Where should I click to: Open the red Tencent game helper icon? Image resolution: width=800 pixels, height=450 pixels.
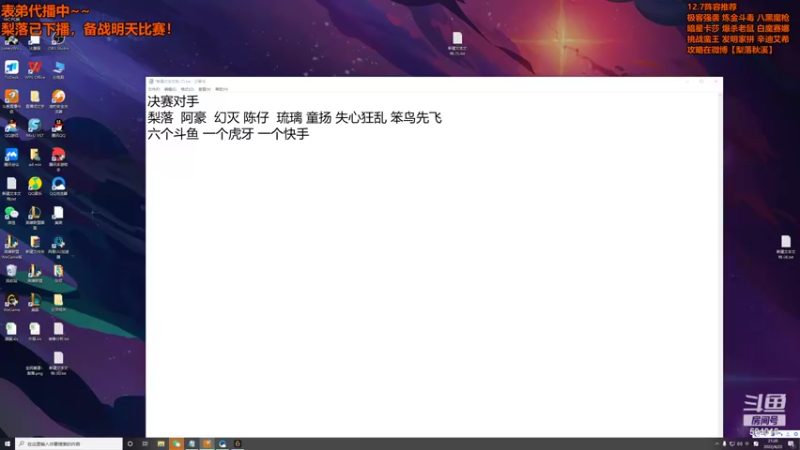[x=58, y=159]
